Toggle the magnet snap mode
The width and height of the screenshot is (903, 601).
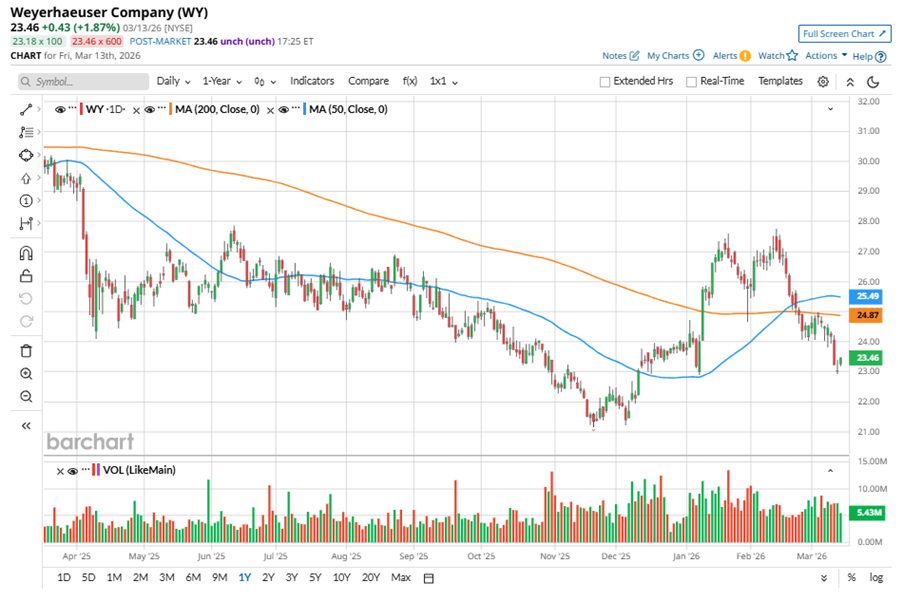coord(26,253)
